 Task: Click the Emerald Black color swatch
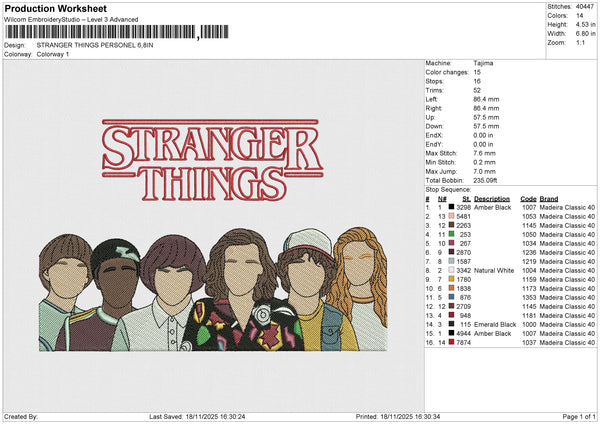pos(451,324)
